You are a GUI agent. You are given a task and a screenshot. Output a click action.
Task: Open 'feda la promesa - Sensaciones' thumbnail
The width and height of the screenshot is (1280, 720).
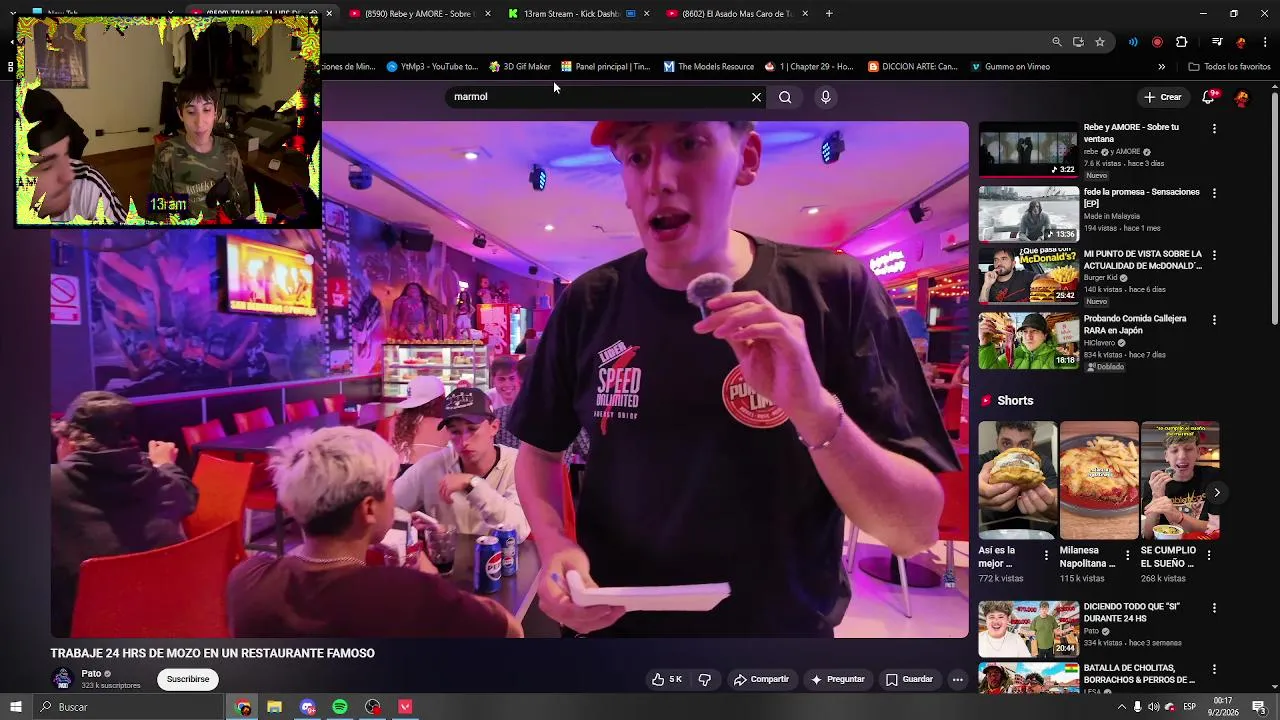[1028, 214]
